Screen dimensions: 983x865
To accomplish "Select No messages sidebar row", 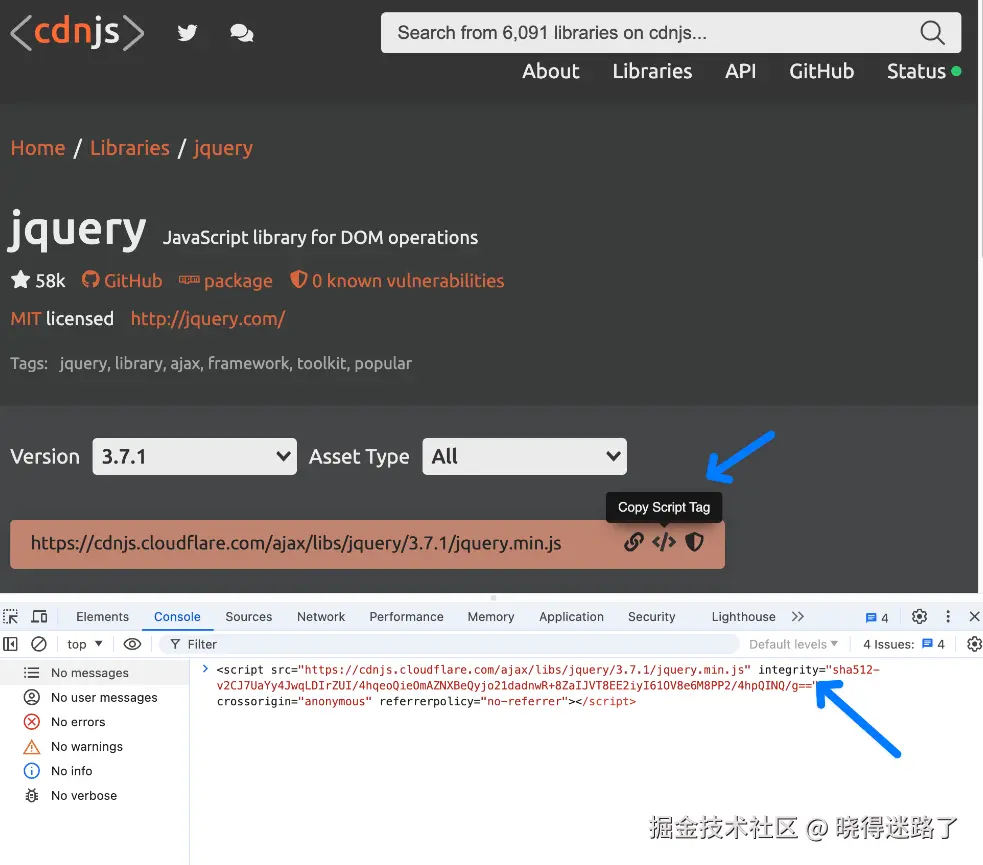I will point(94,673).
